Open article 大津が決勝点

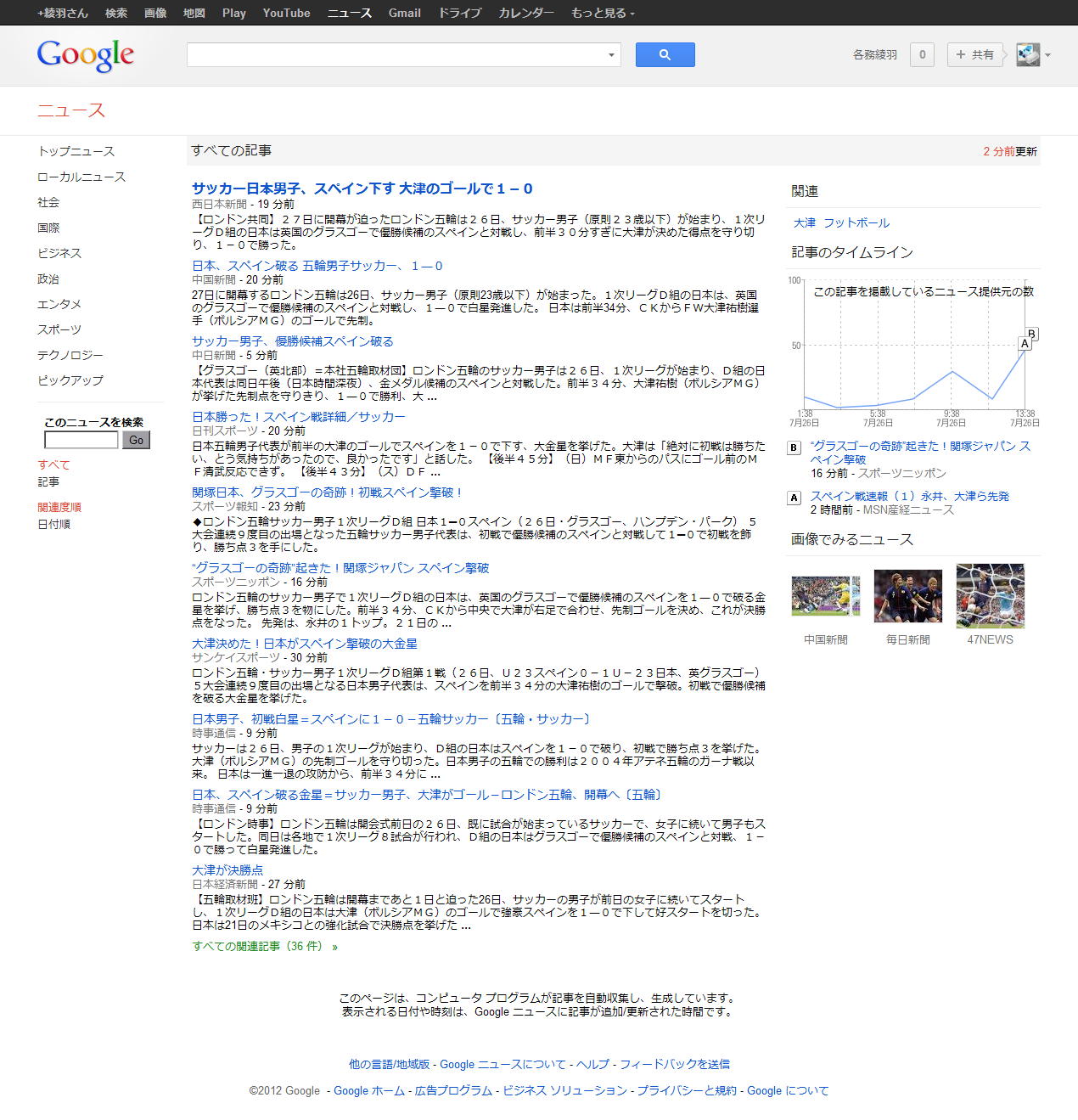click(227, 870)
